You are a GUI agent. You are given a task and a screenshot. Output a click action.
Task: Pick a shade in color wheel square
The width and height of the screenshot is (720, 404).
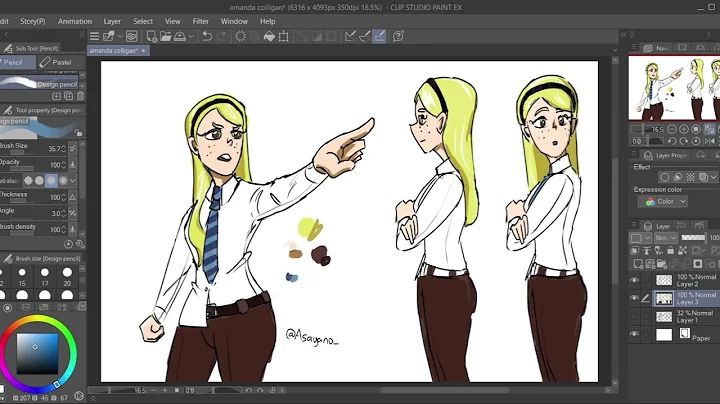coord(37,354)
